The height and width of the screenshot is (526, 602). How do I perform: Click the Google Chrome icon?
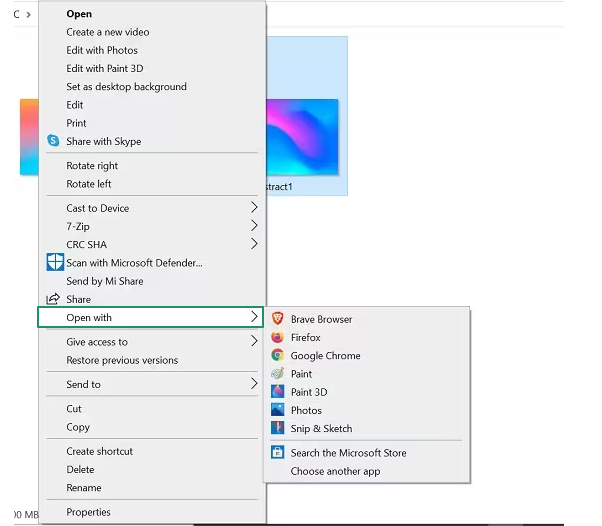click(278, 355)
